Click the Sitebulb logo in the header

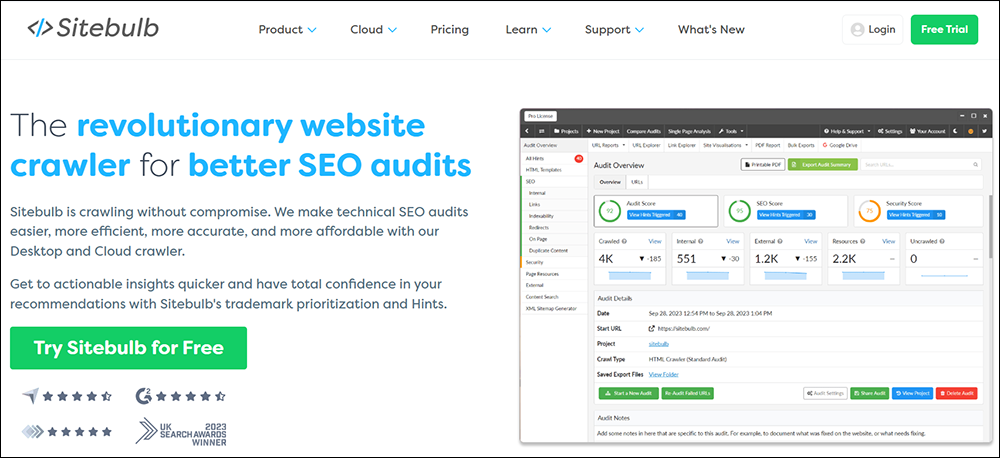click(x=93, y=29)
